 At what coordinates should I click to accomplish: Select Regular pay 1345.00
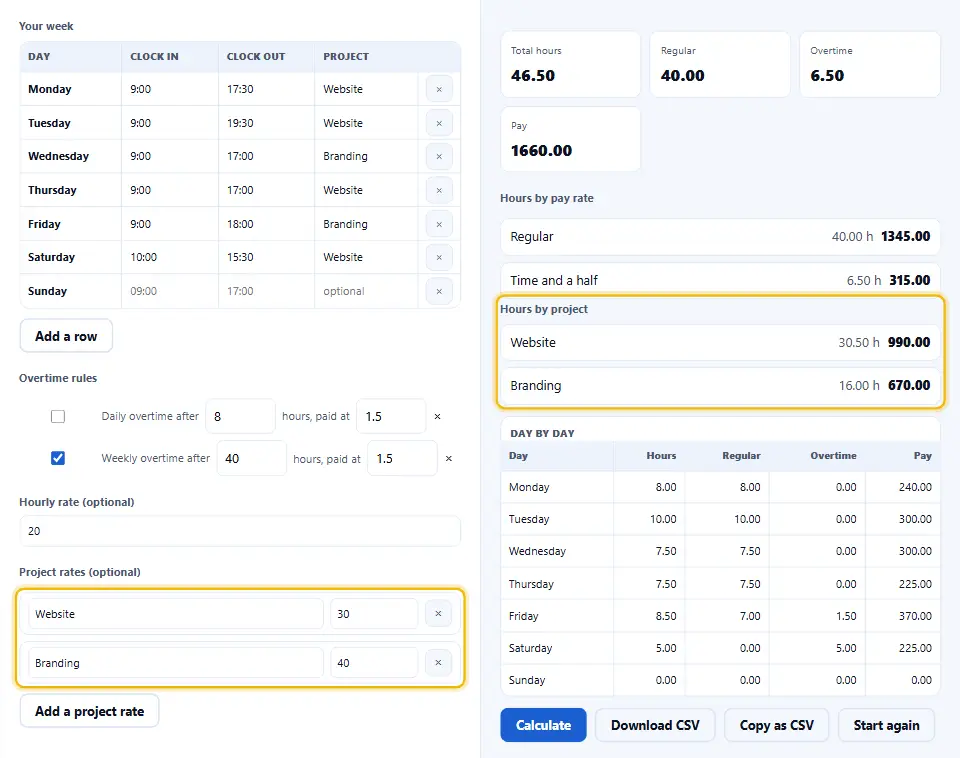906,236
